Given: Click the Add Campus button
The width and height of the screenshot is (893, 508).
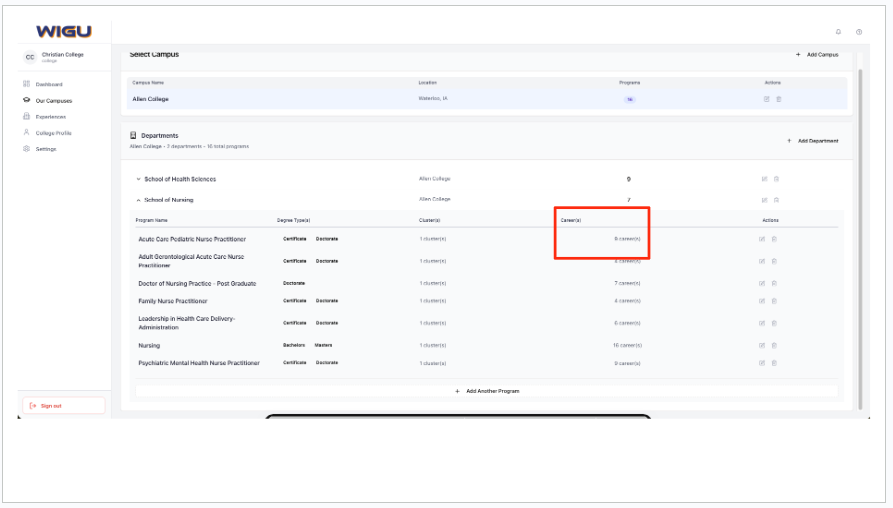Looking at the screenshot, I should [817, 54].
